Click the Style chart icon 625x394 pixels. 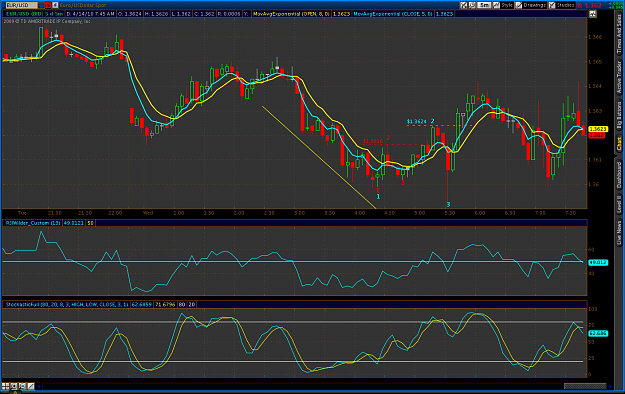pos(497,5)
